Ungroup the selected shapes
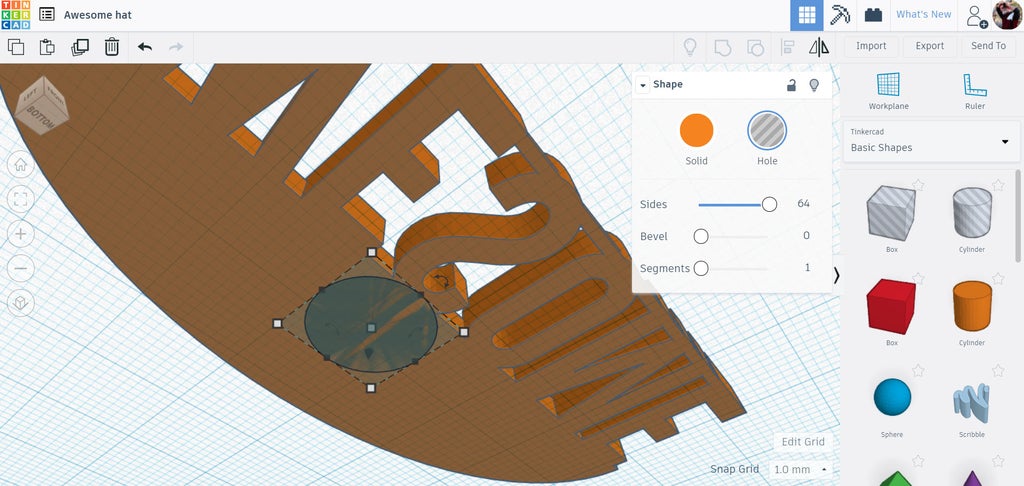This screenshot has height=486, width=1024. 756,47
